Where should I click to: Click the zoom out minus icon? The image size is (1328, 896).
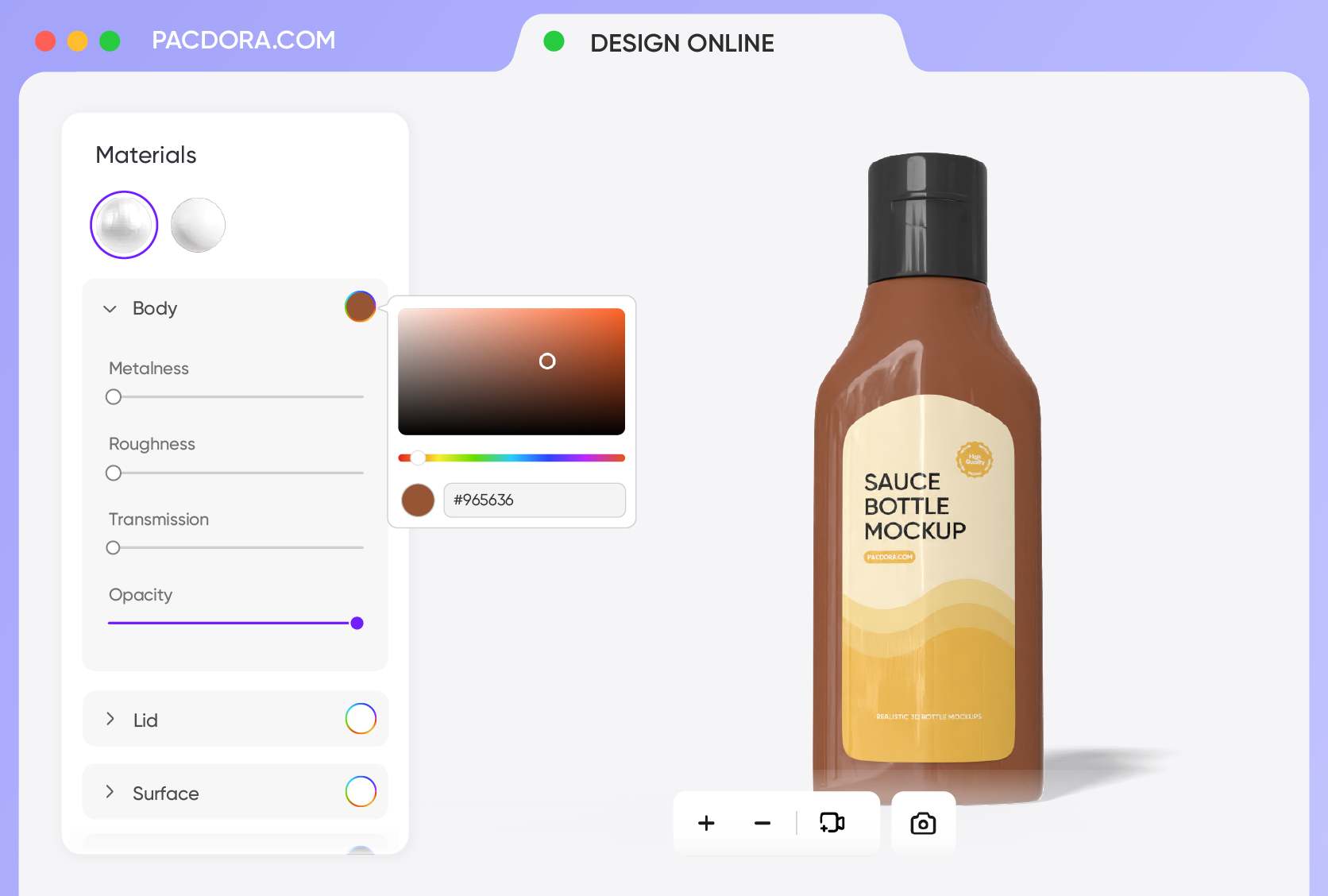pos(762,823)
